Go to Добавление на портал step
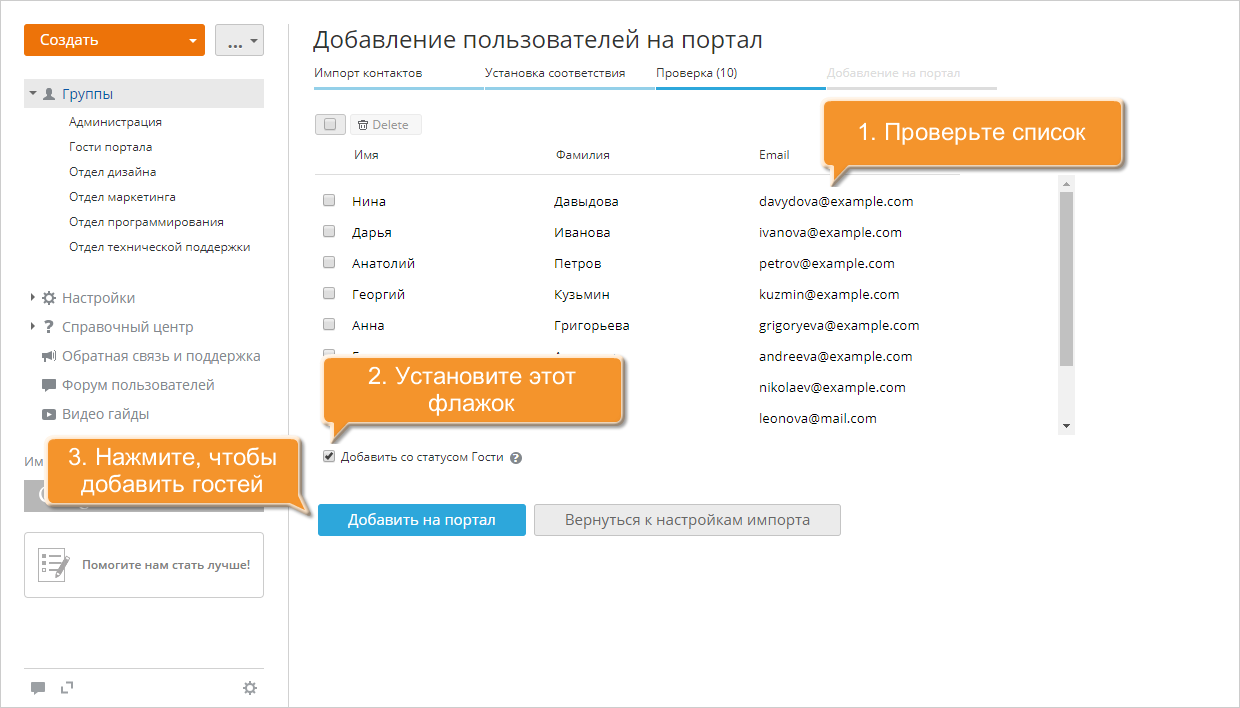 coord(894,73)
